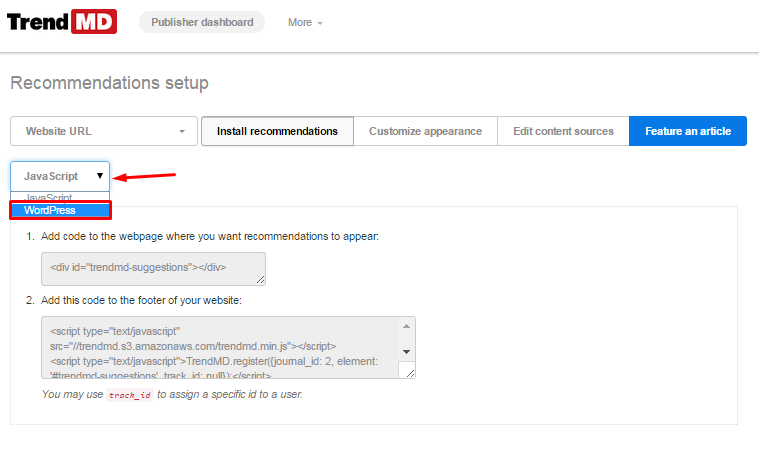Screen dimensions: 759x461
Task: Click the Recommendations setup heading
Action: [109, 83]
